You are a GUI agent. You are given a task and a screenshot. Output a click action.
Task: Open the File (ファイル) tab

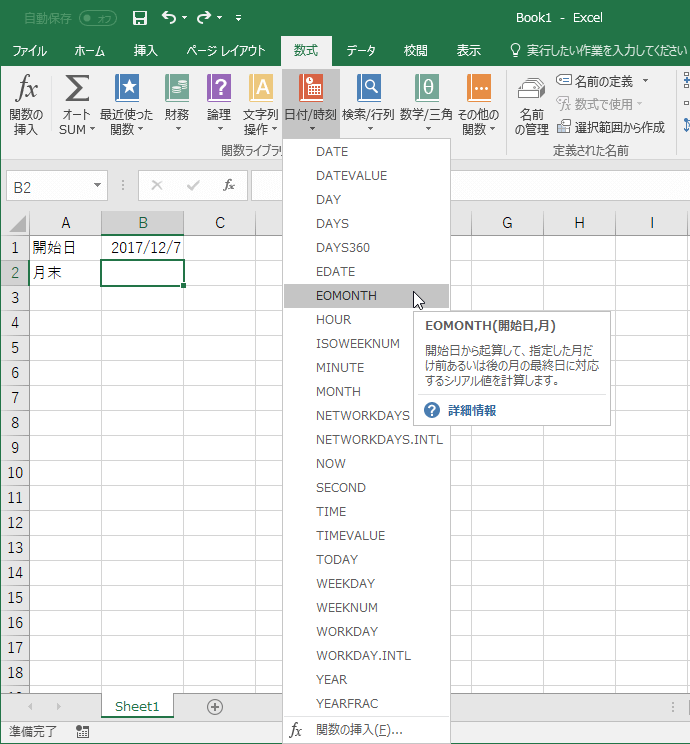[x=29, y=50]
